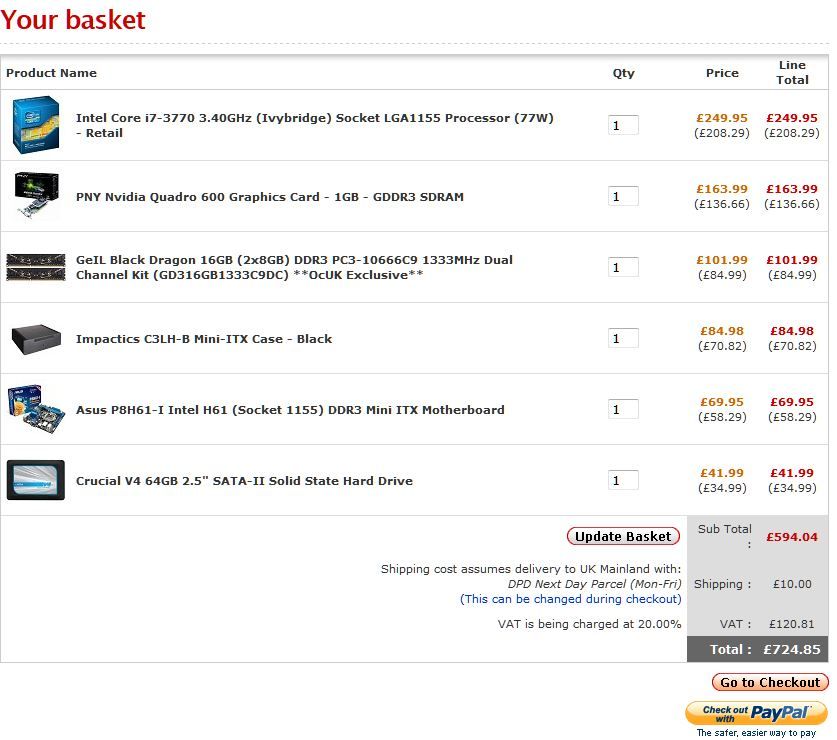
Task: Click the Asus P8H61-I motherboard image
Action: 36,409
